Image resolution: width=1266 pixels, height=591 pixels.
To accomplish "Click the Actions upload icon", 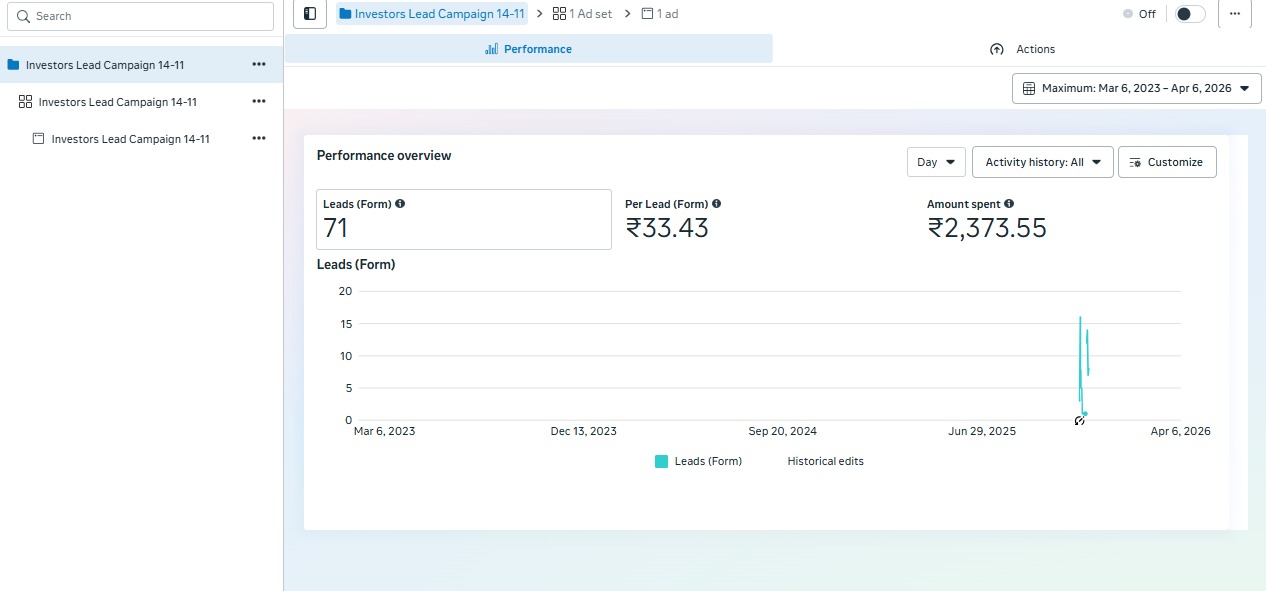I will pyautogui.click(x=996, y=49).
